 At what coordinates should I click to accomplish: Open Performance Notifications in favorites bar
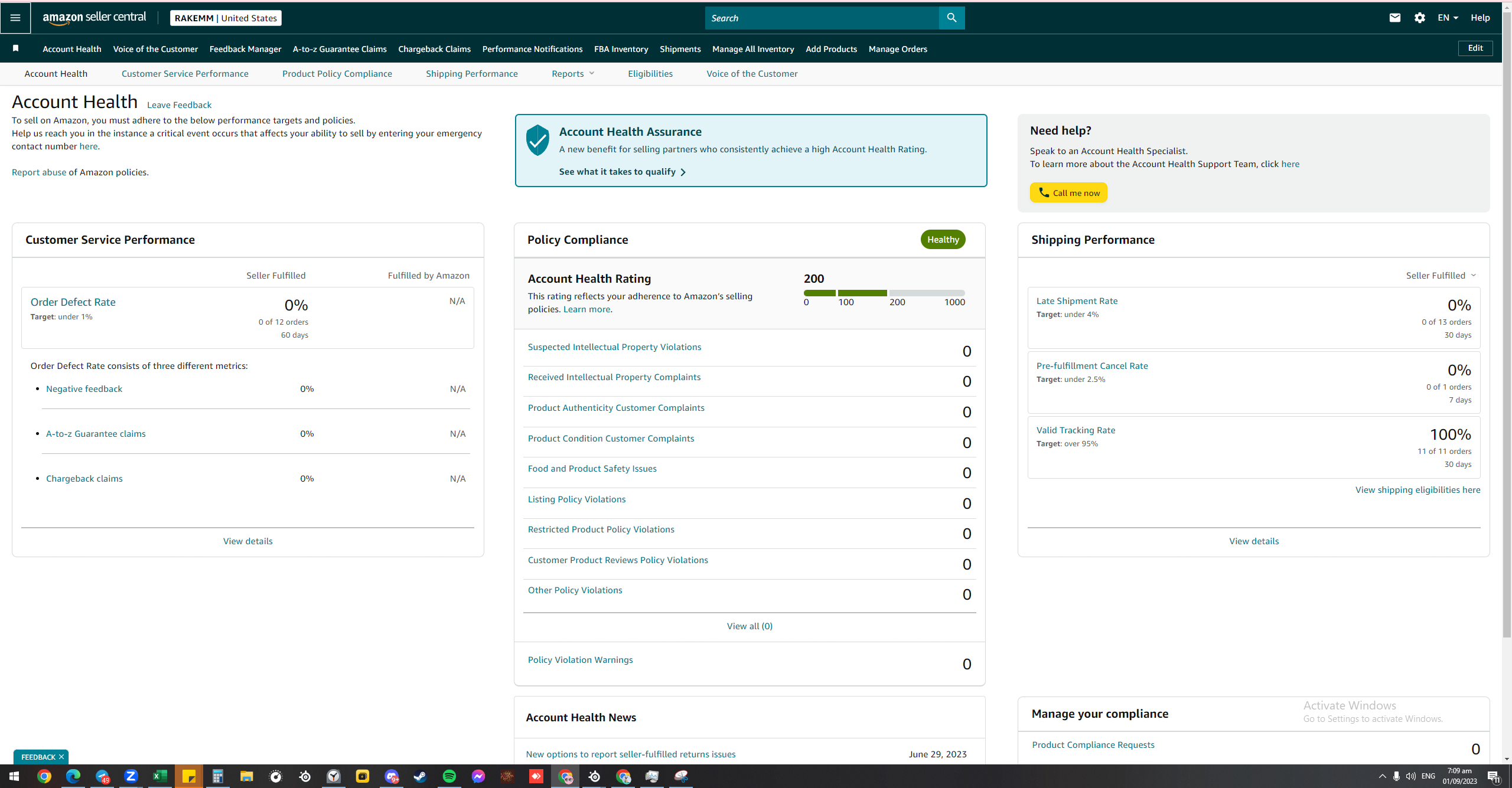pos(532,49)
